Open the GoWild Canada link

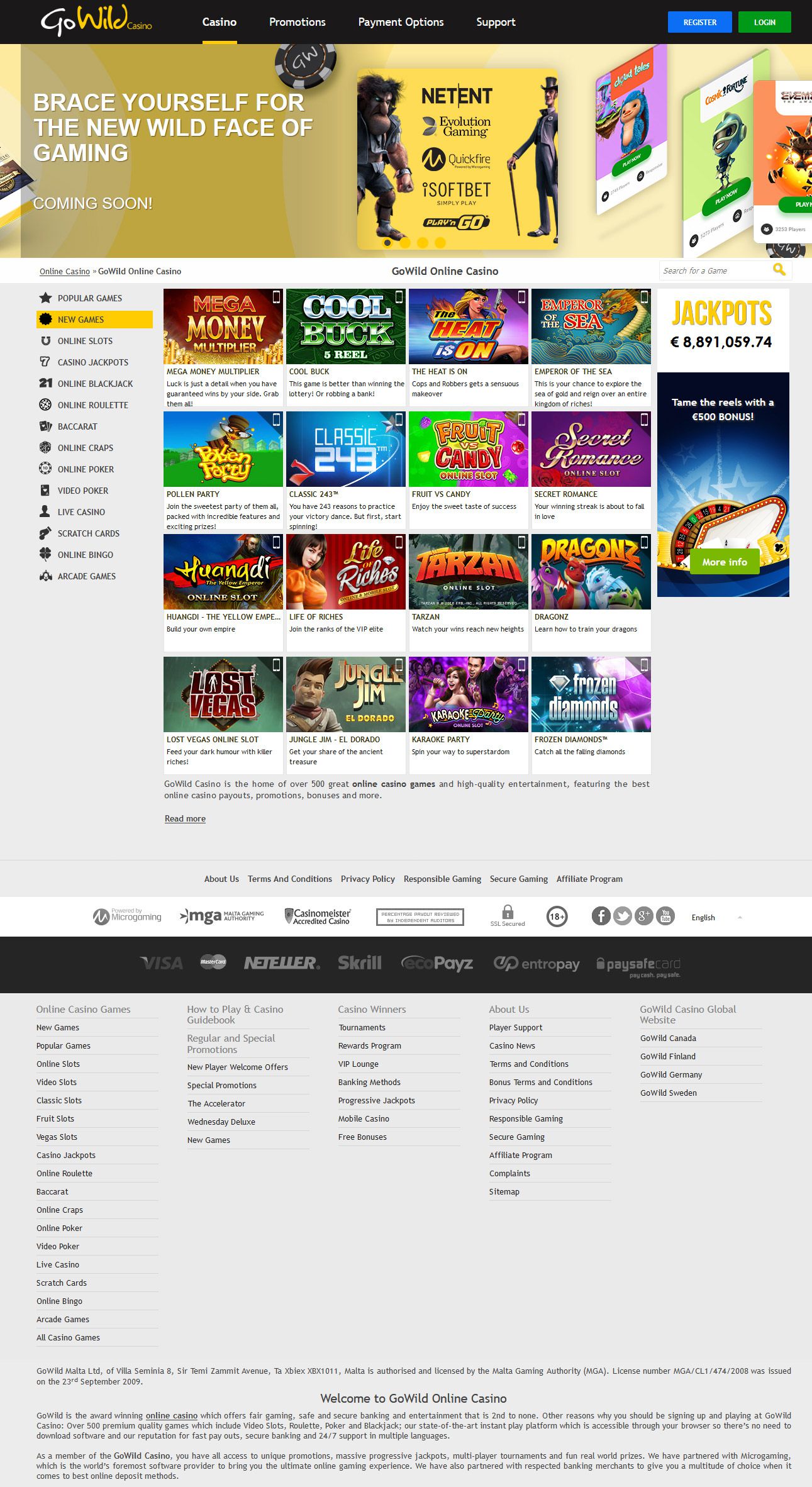coord(668,1038)
